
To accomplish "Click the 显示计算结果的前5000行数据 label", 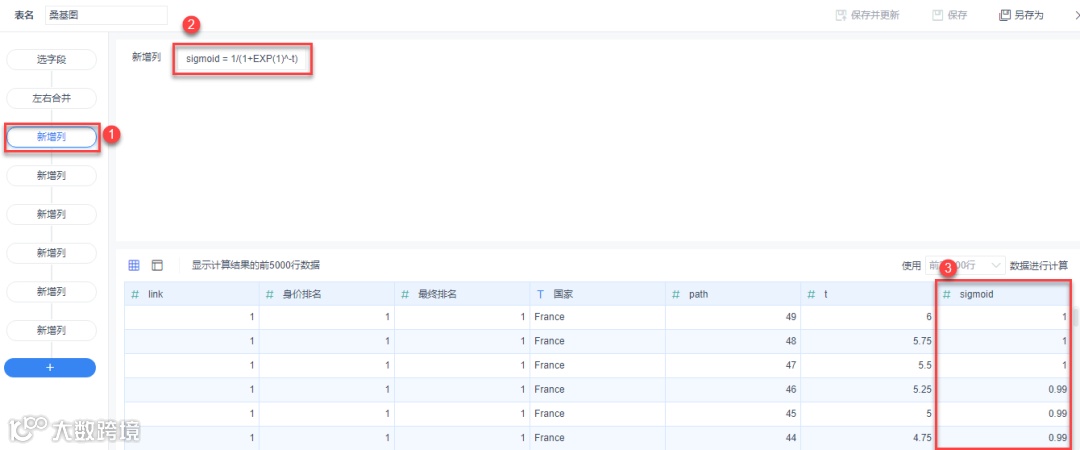I will pyautogui.click(x=255, y=265).
